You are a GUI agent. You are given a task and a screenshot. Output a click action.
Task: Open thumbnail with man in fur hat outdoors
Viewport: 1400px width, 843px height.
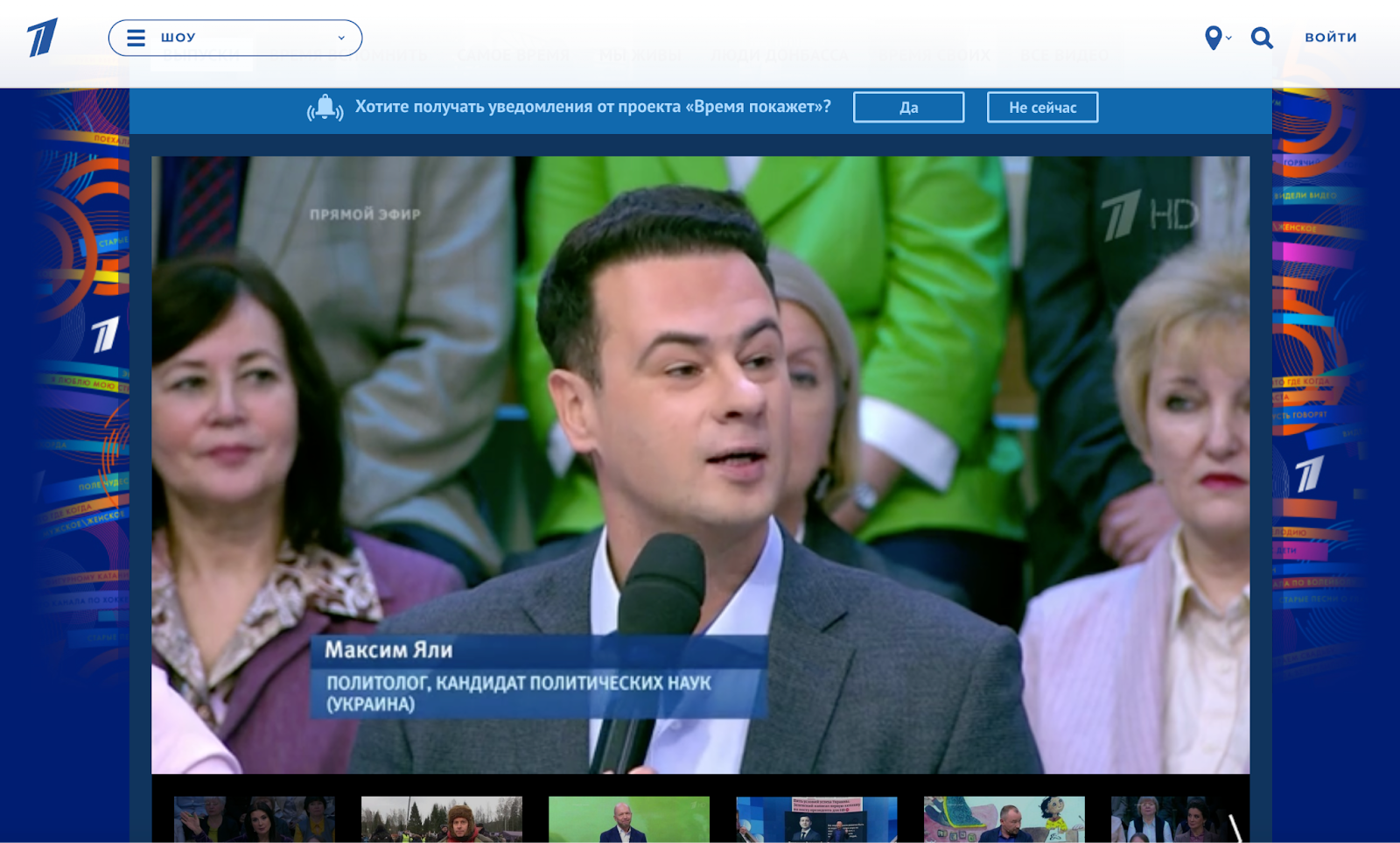click(441, 819)
